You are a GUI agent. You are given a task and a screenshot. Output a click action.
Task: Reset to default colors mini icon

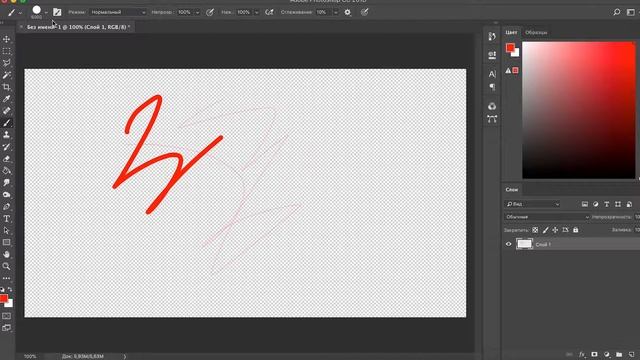pyautogui.click(x=2, y=289)
